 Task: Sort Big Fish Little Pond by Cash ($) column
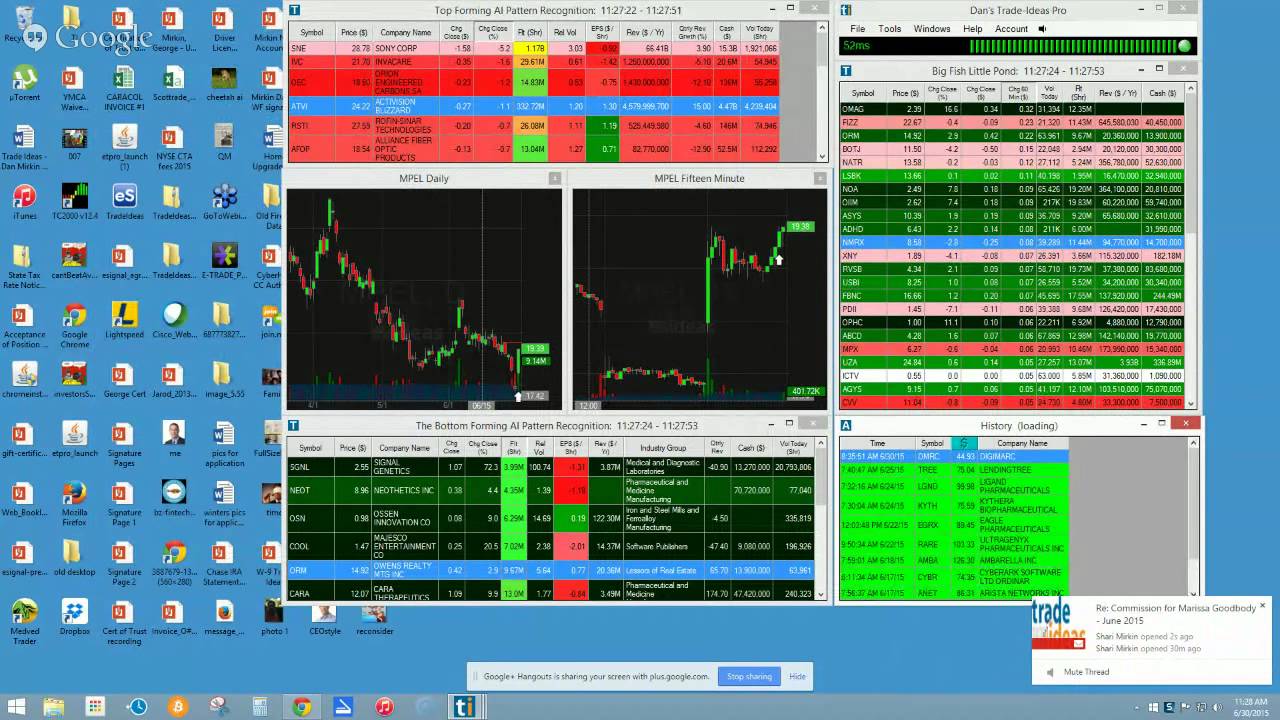(x=1163, y=93)
